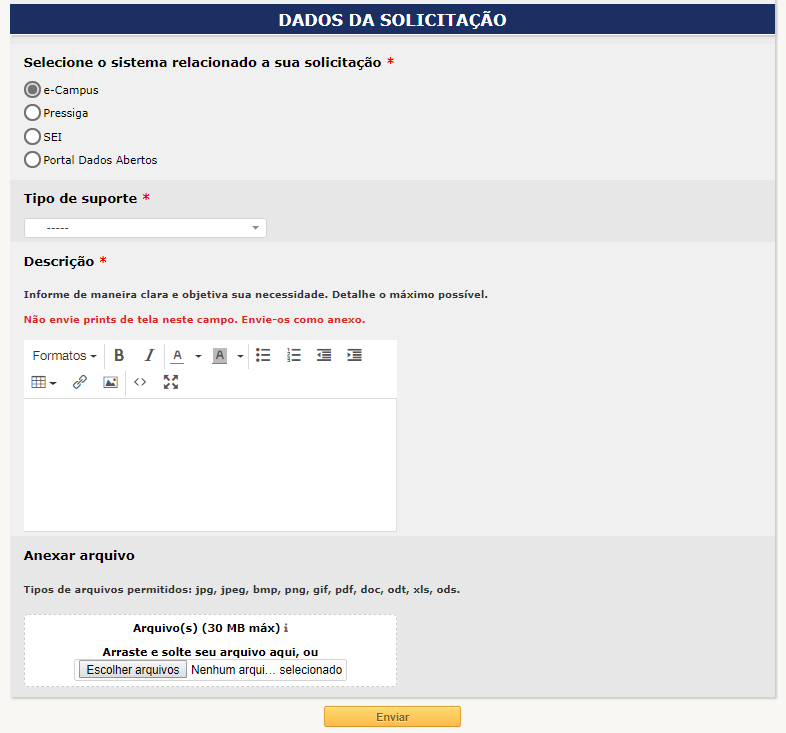Insert a link using the chain icon
Viewport: 786px width, 733px height.
click(80, 382)
